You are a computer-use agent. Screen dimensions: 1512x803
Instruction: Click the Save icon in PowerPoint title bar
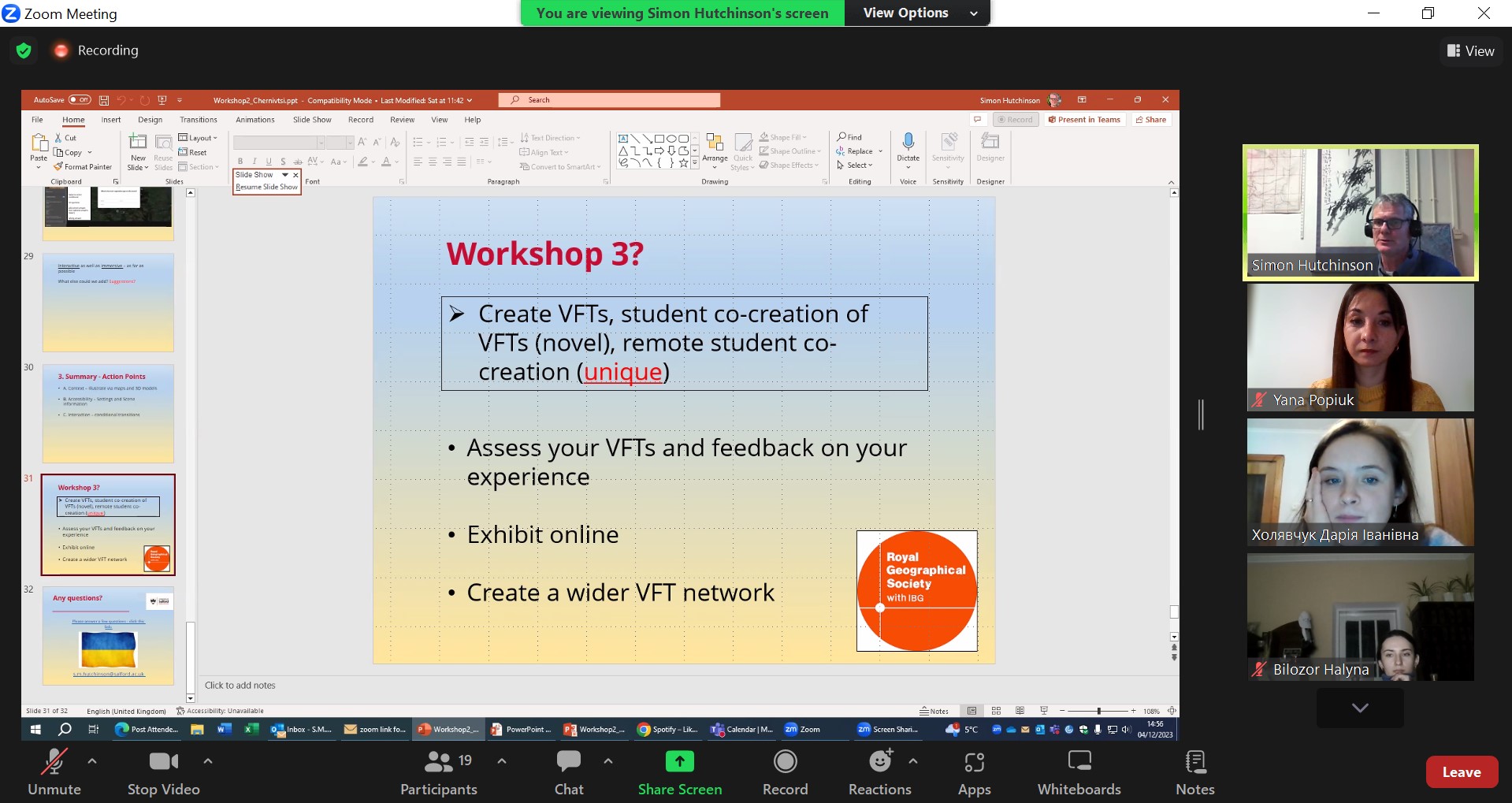(x=103, y=100)
